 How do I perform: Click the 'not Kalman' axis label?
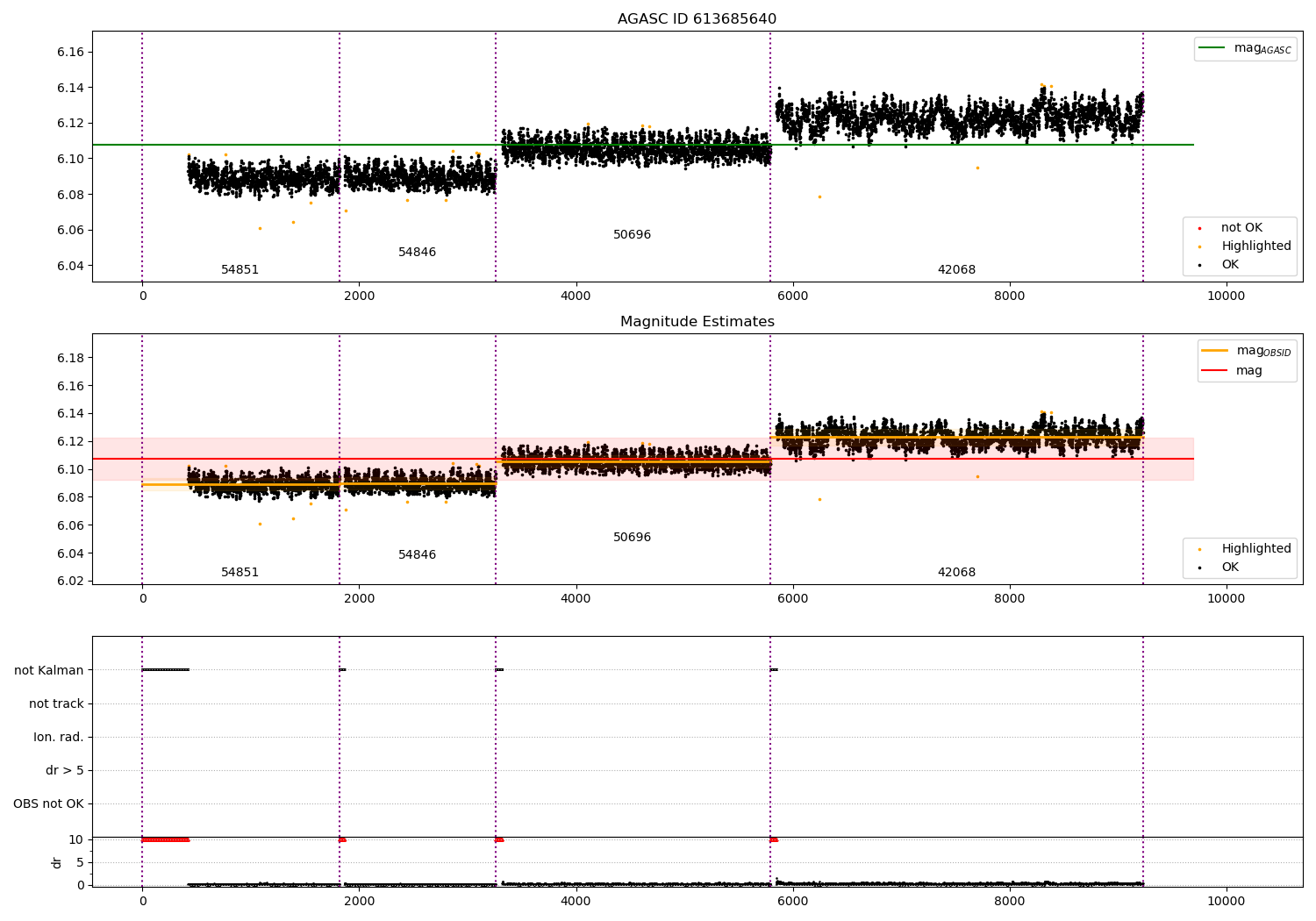coord(49,670)
